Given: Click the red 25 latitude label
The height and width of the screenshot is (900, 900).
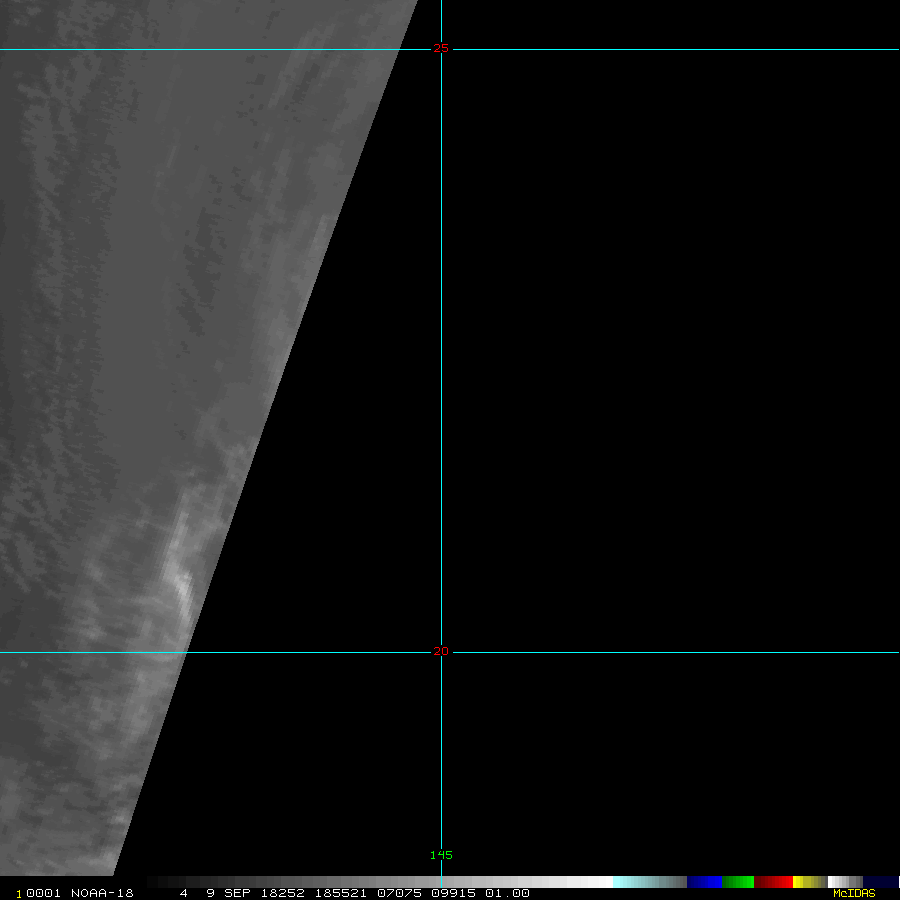Looking at the screenshot, I should pos(441,48).
